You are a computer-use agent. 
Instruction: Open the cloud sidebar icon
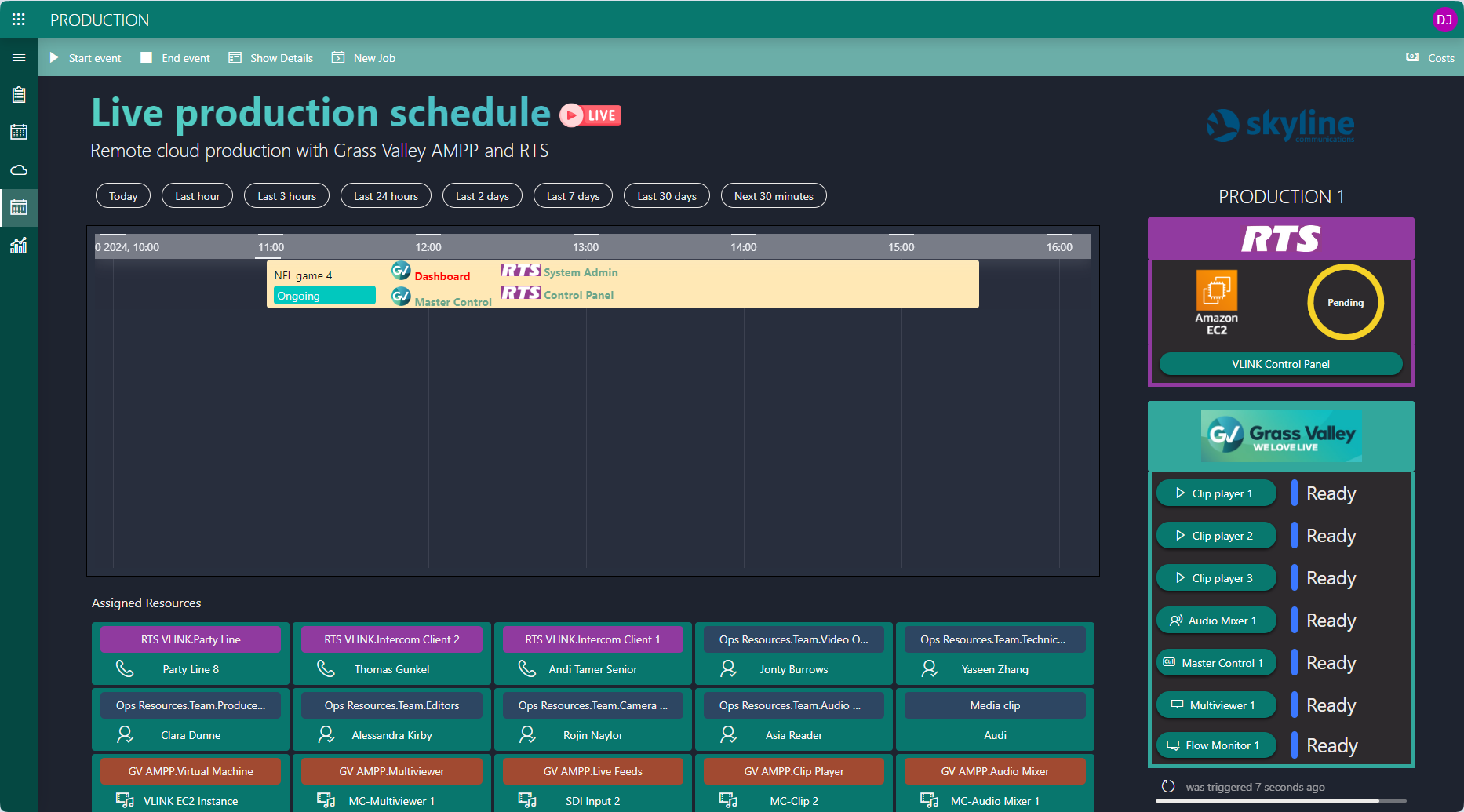click(x=19, y=169)
